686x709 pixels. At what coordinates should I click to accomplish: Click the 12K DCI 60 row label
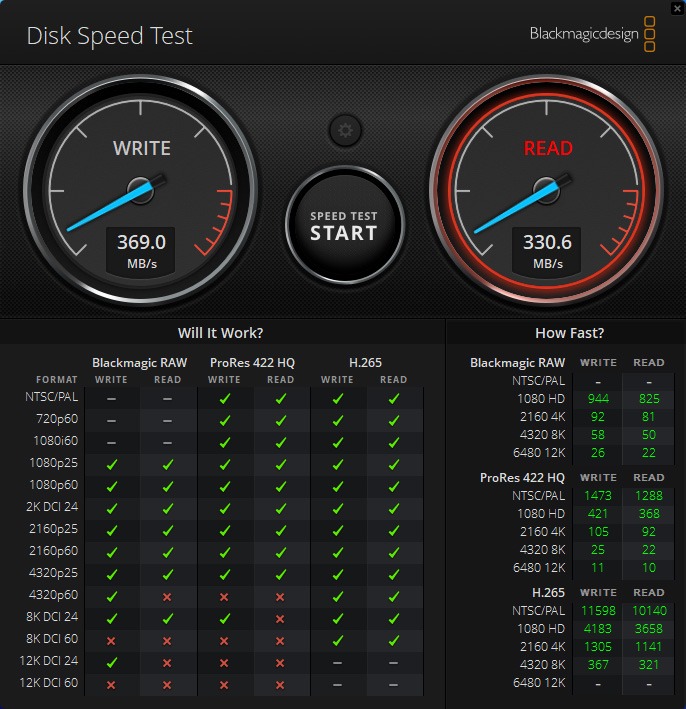point(49,683)
